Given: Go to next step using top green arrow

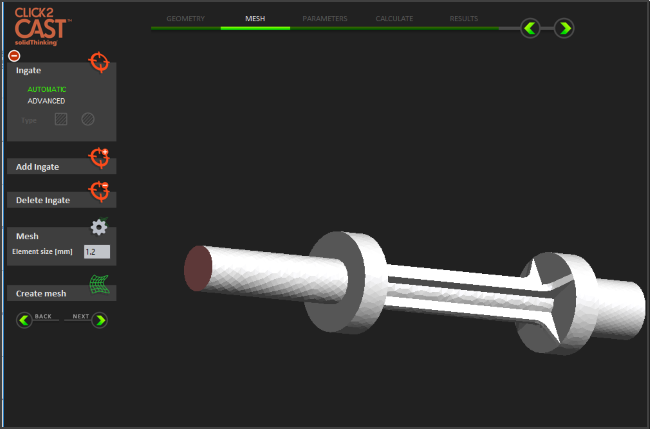Looking at the screenshot, I should tap(564, 28).
